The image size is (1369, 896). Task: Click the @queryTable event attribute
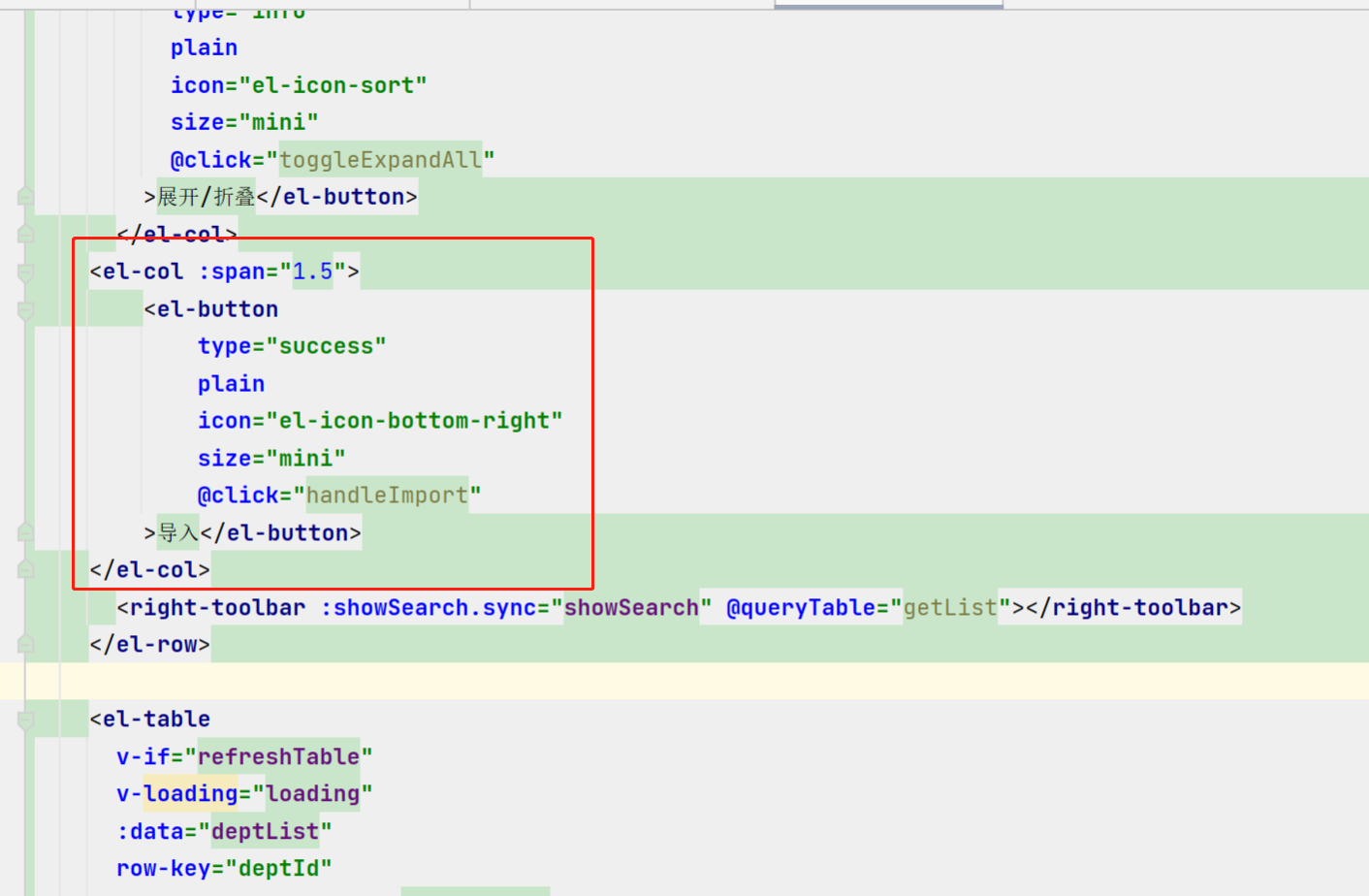[x=801, y=608]
